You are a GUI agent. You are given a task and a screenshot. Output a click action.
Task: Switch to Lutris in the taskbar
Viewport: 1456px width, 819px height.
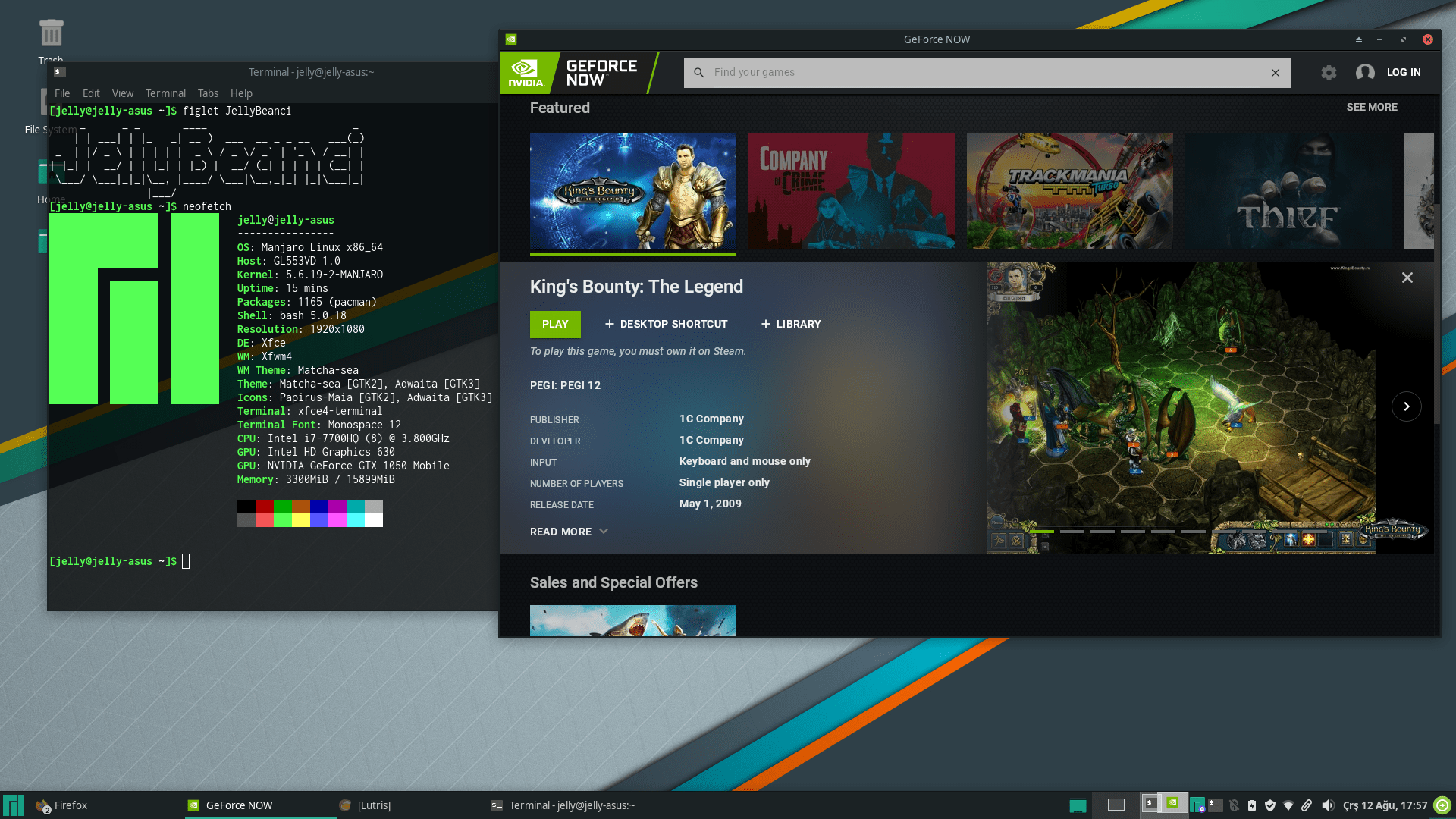366,805
